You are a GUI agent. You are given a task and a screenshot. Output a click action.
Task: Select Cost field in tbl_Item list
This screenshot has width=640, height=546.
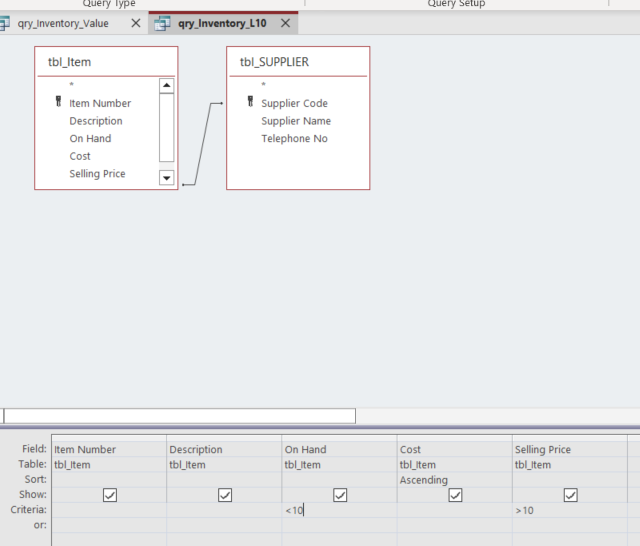click(x=80, y=156)
